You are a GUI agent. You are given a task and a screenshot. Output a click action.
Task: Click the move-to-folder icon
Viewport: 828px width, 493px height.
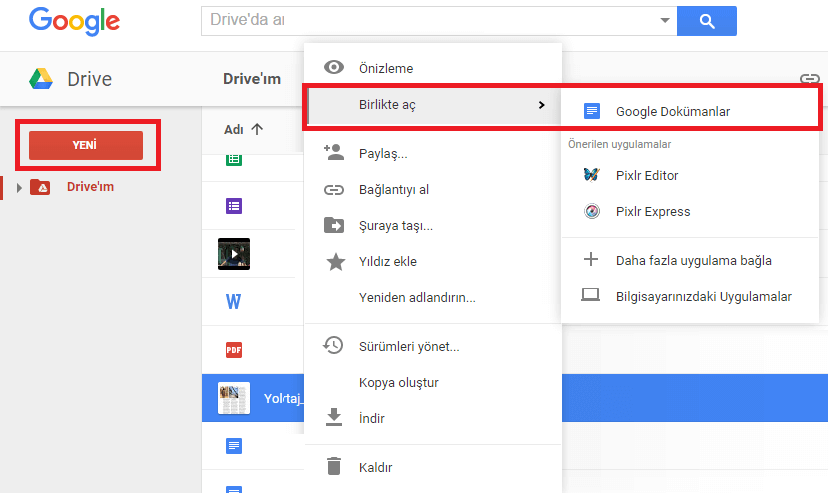[334, 225]
